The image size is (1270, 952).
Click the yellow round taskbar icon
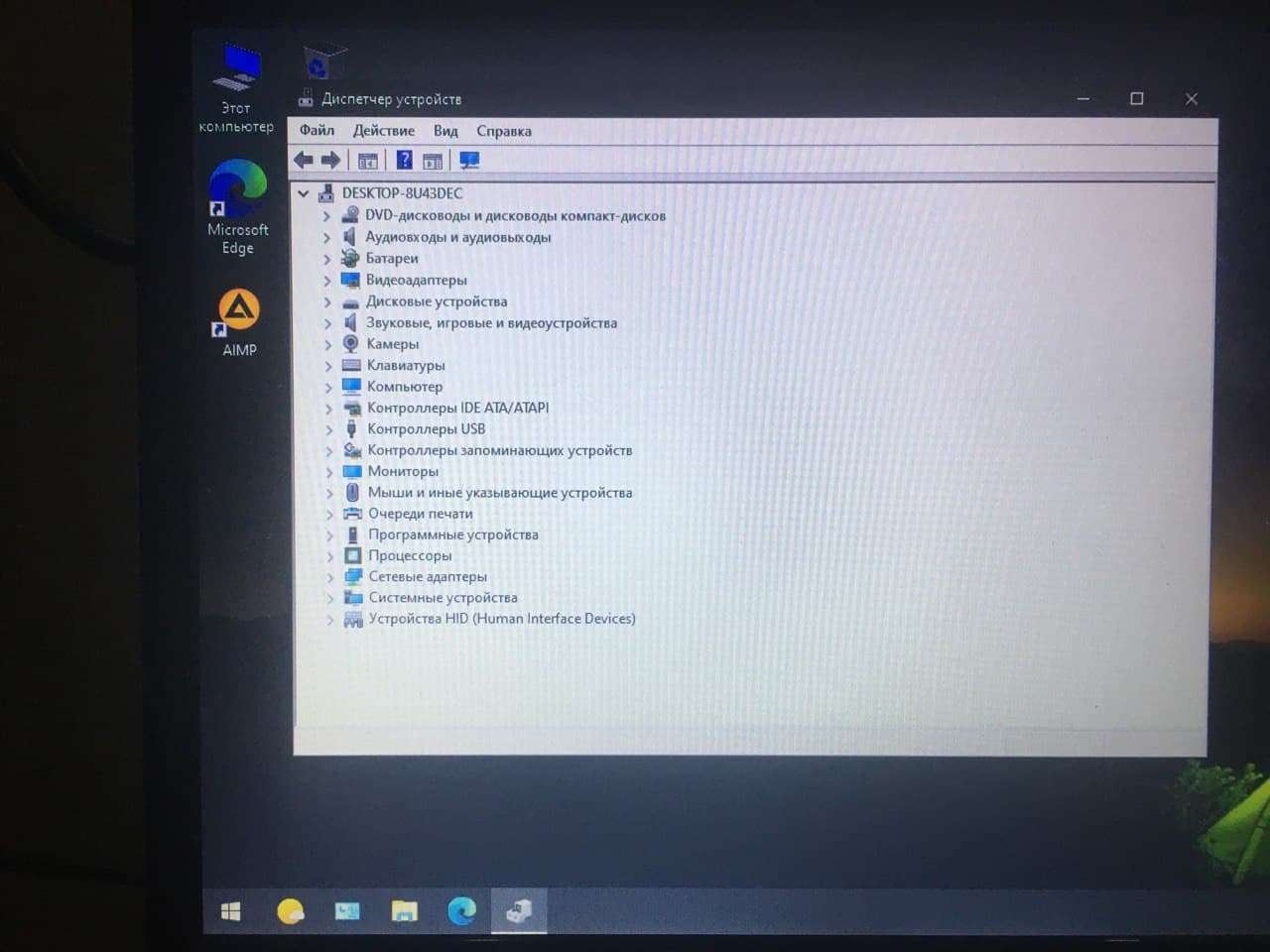(x=290, y=911)
